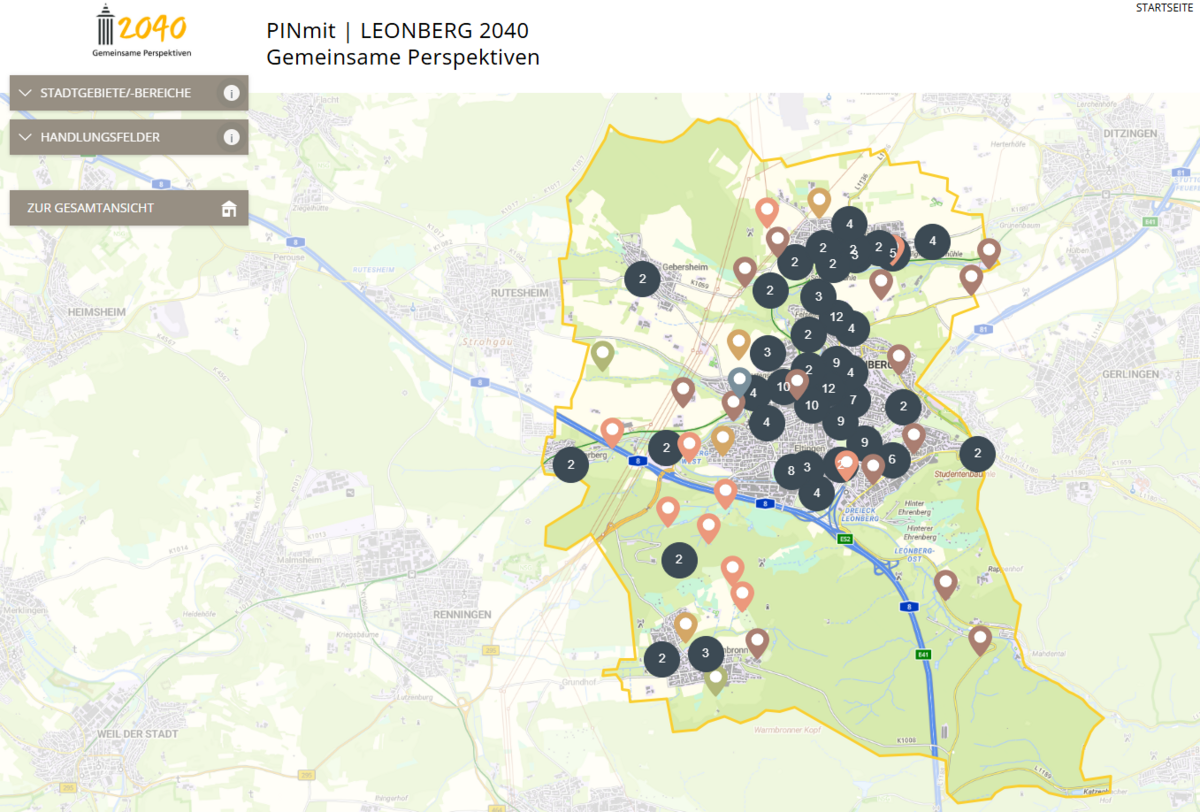
Task: Click the house icon on Zur Gesamtansicht
Action: coord(229,208)
